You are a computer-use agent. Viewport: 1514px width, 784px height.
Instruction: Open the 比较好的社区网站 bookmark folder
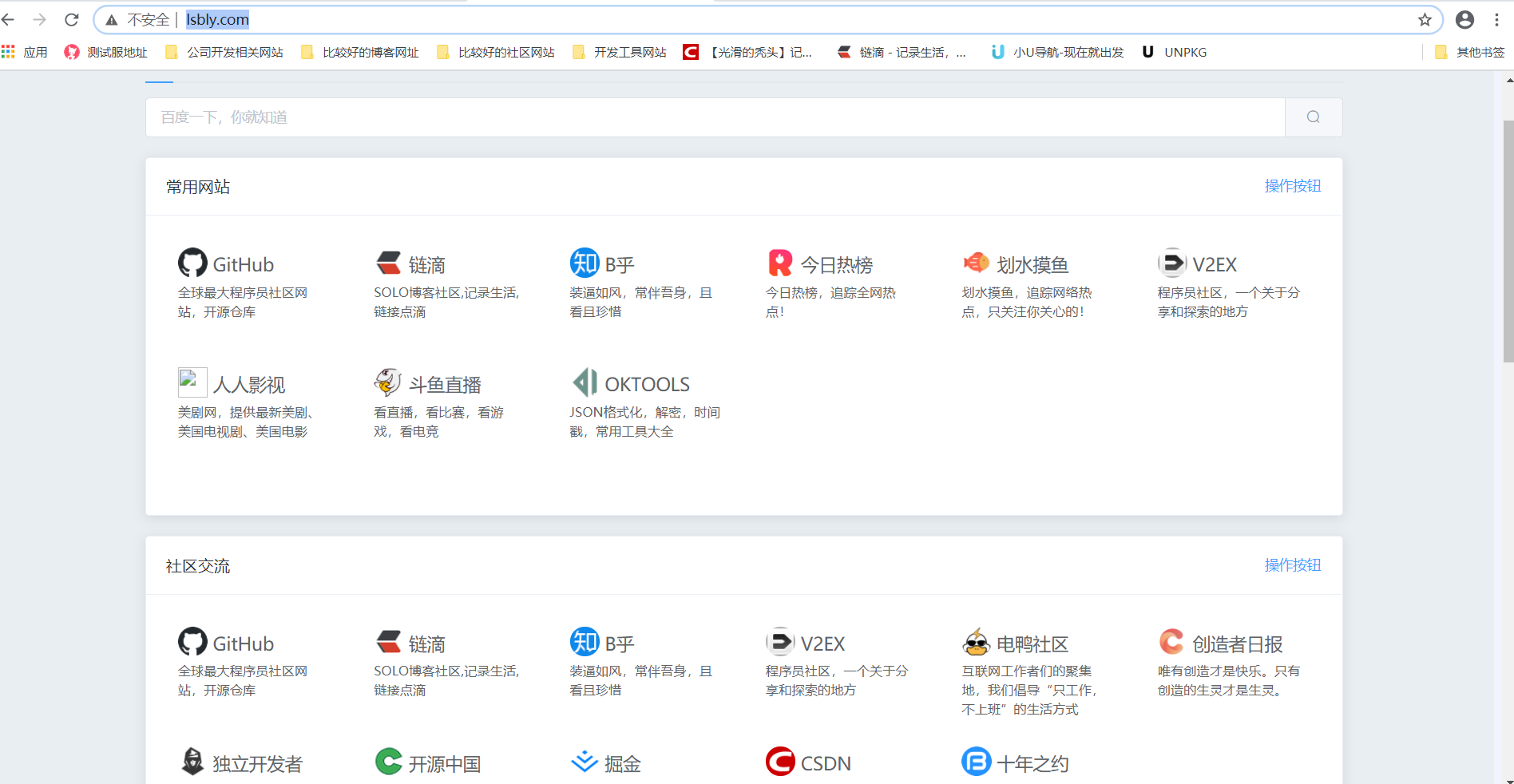pyautogui.click(x=496, y=52)
